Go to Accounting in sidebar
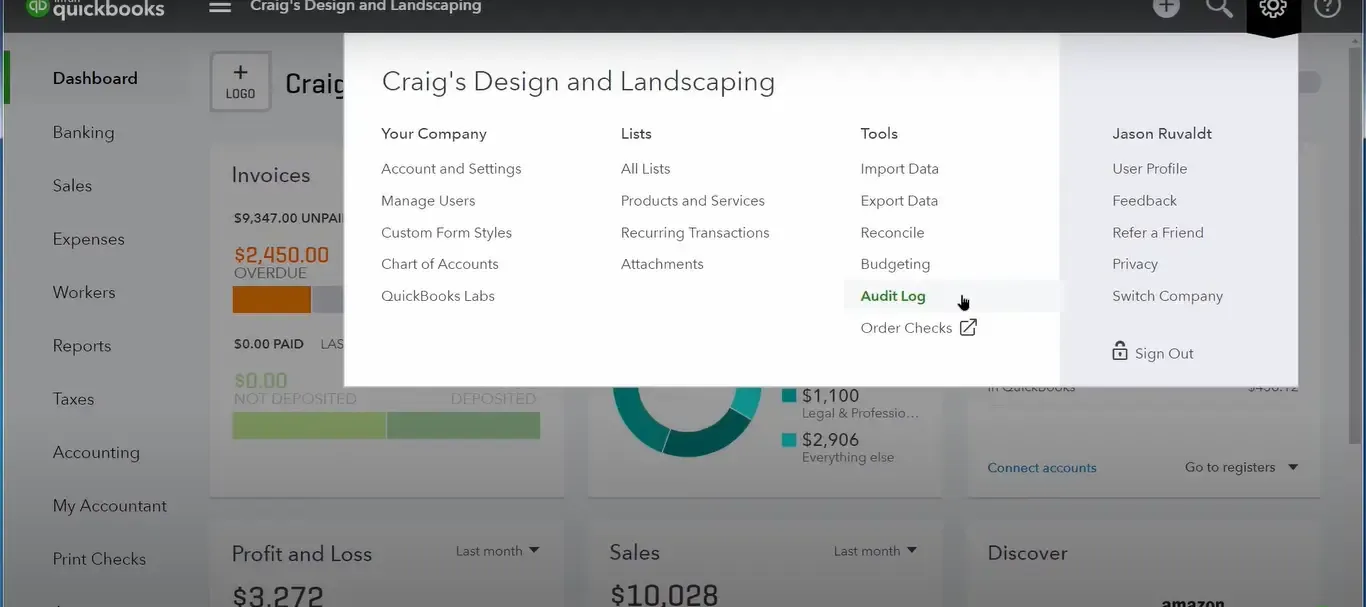This screenshot has width=1366, height=607. coord(96,452)
